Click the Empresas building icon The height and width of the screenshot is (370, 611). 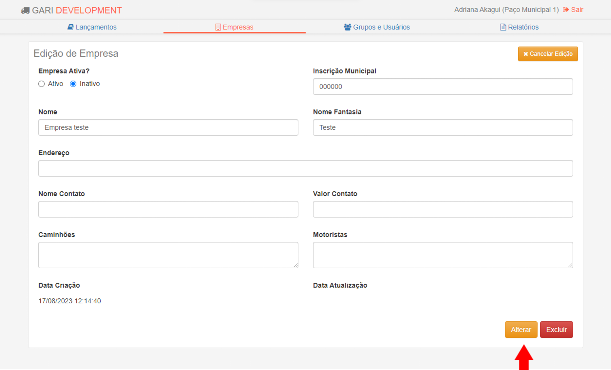click(x=218, y=27)
